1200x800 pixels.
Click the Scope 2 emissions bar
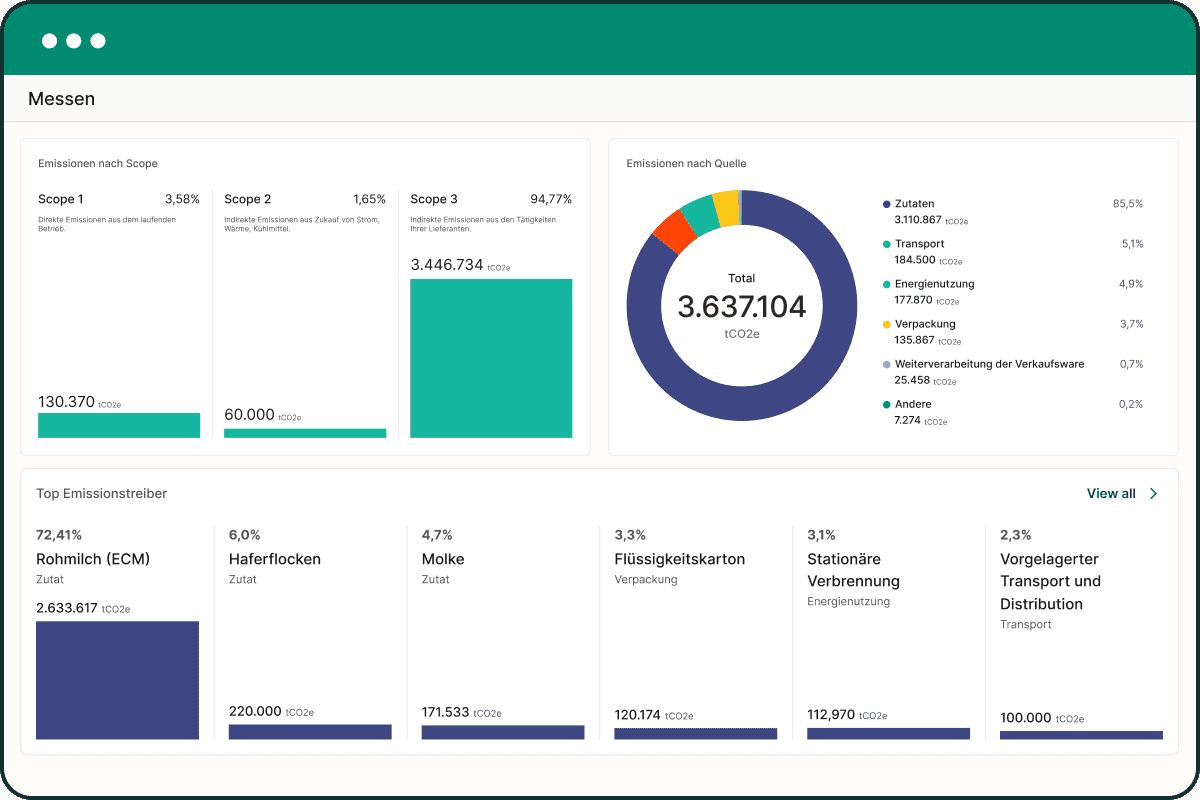click(305, 433)
